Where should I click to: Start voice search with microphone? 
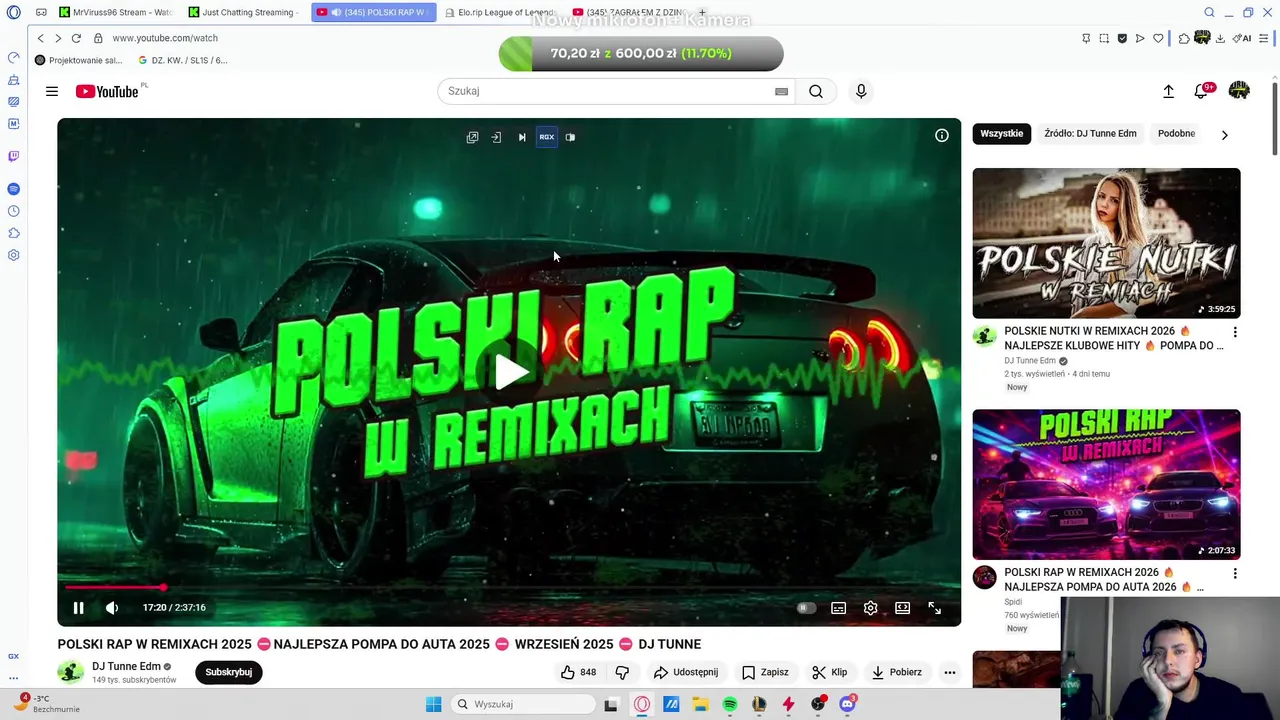pyautogui.click(x=861, y=91)
